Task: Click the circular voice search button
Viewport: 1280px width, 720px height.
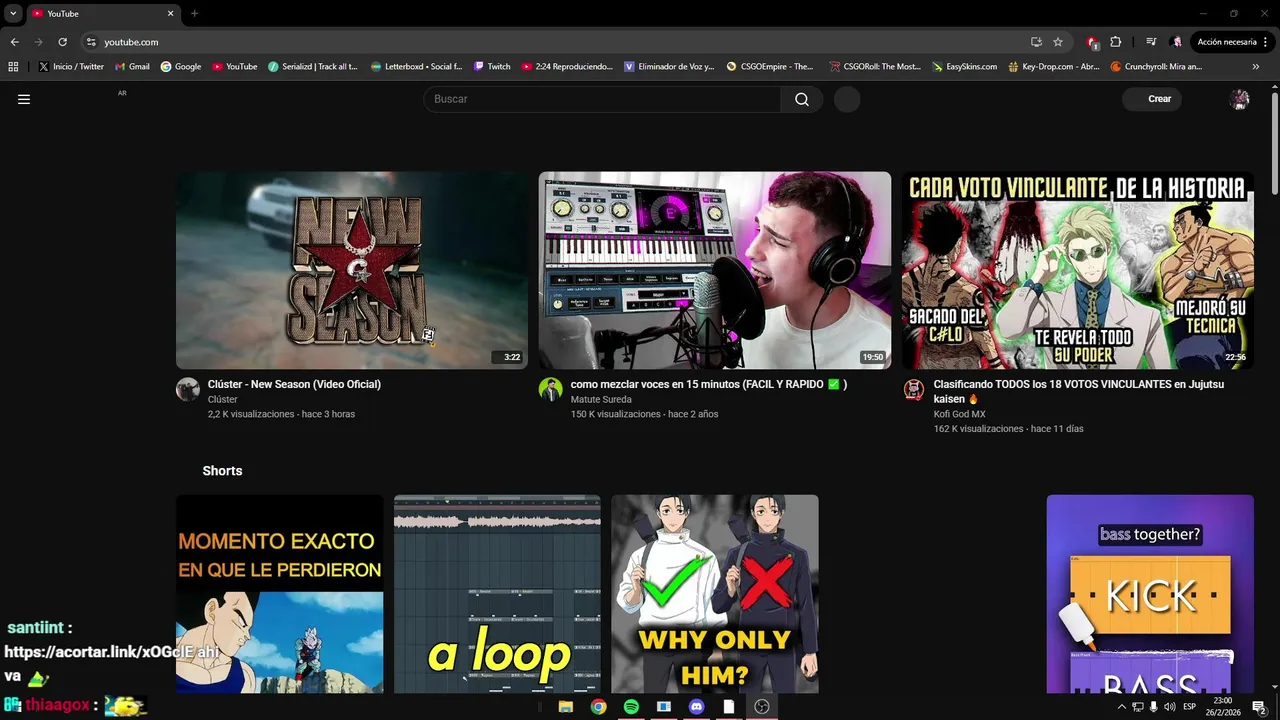Action: [847, 99]
